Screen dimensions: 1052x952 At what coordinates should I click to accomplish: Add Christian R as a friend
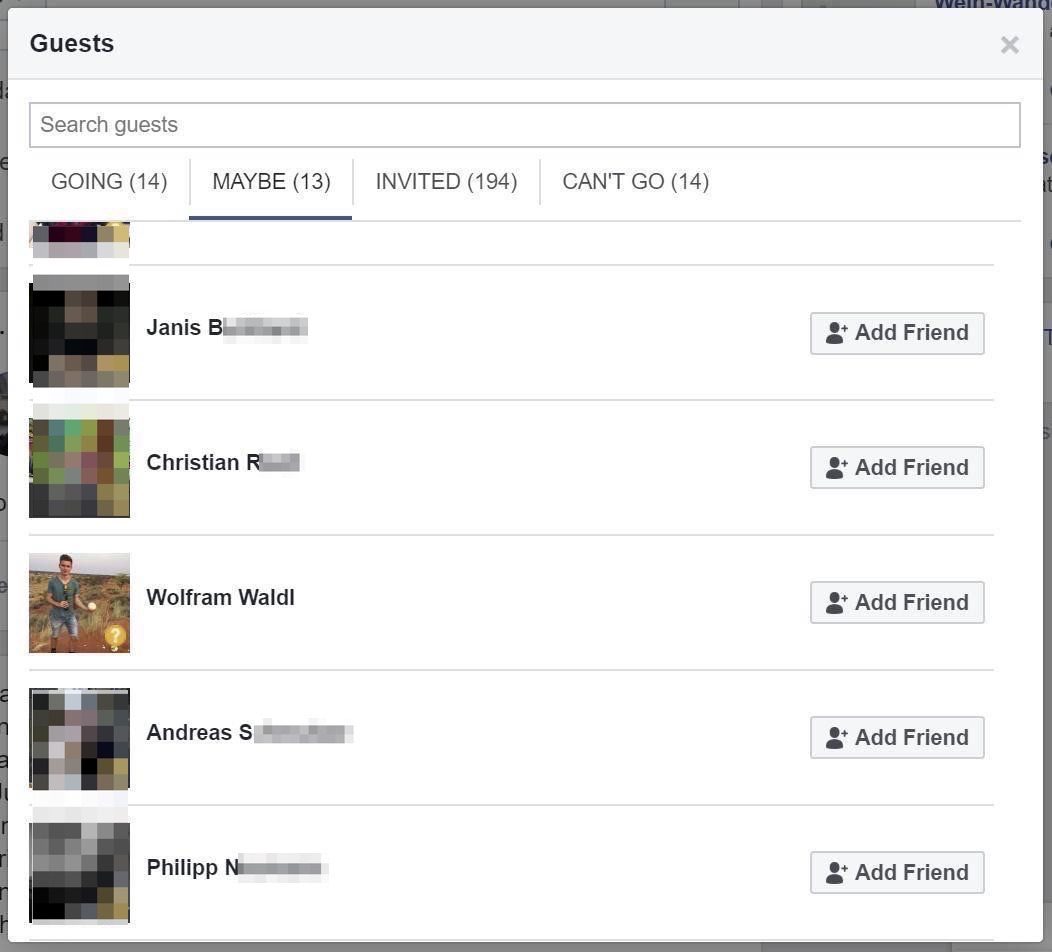coord(897,468)
